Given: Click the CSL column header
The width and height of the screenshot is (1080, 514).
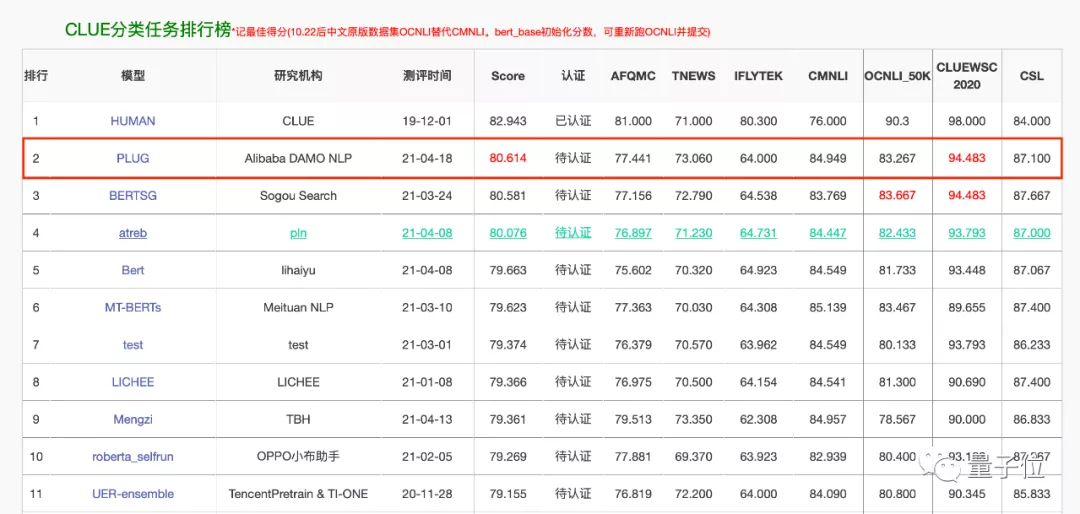Looking at the screenshot, I should pos(1032,76).
